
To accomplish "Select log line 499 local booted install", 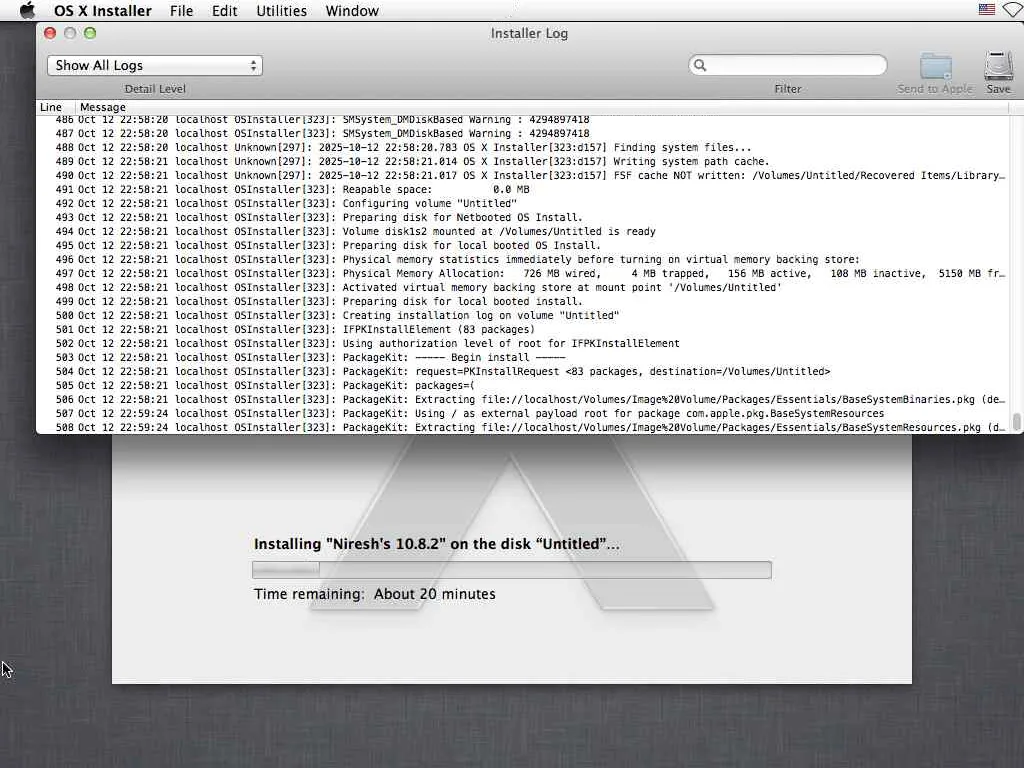I will (522, 302).
